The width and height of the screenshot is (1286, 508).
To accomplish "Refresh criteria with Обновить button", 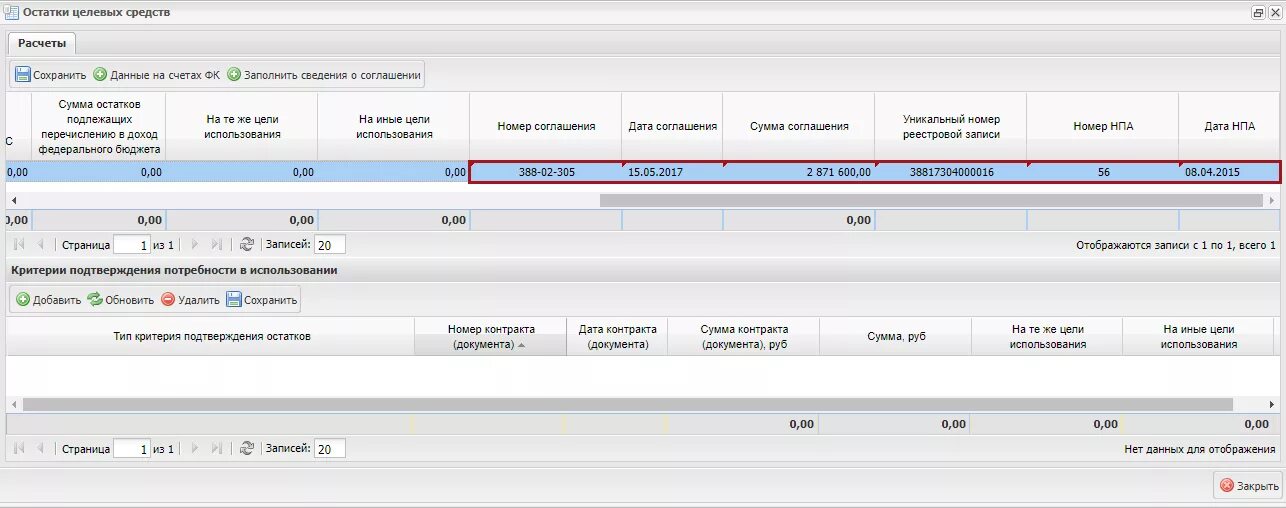I will point(120,300).
